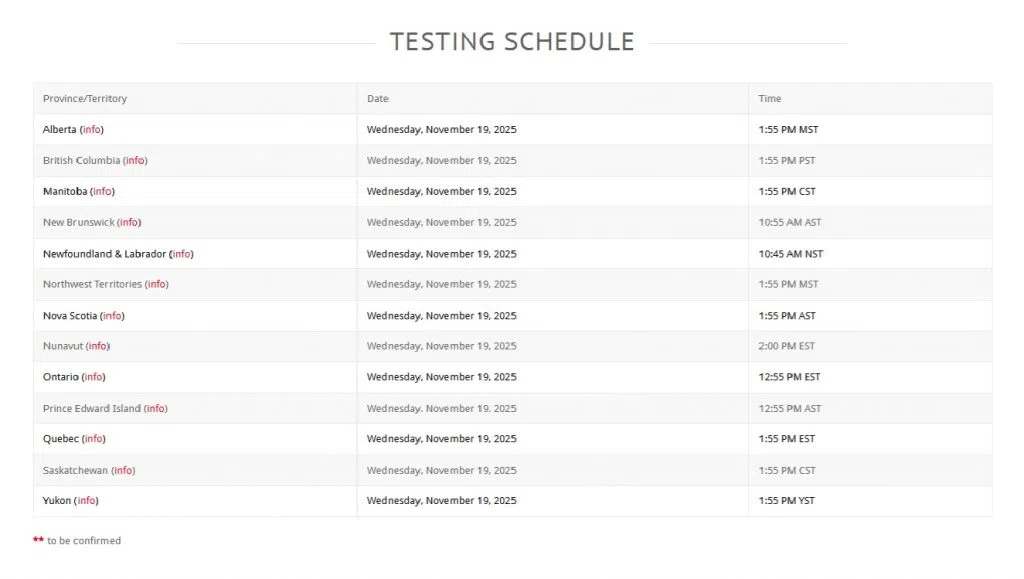Open the Ontario info link
Viewport: 1024px width, 579px height.
pyautogui.click(x=93, y=378)
